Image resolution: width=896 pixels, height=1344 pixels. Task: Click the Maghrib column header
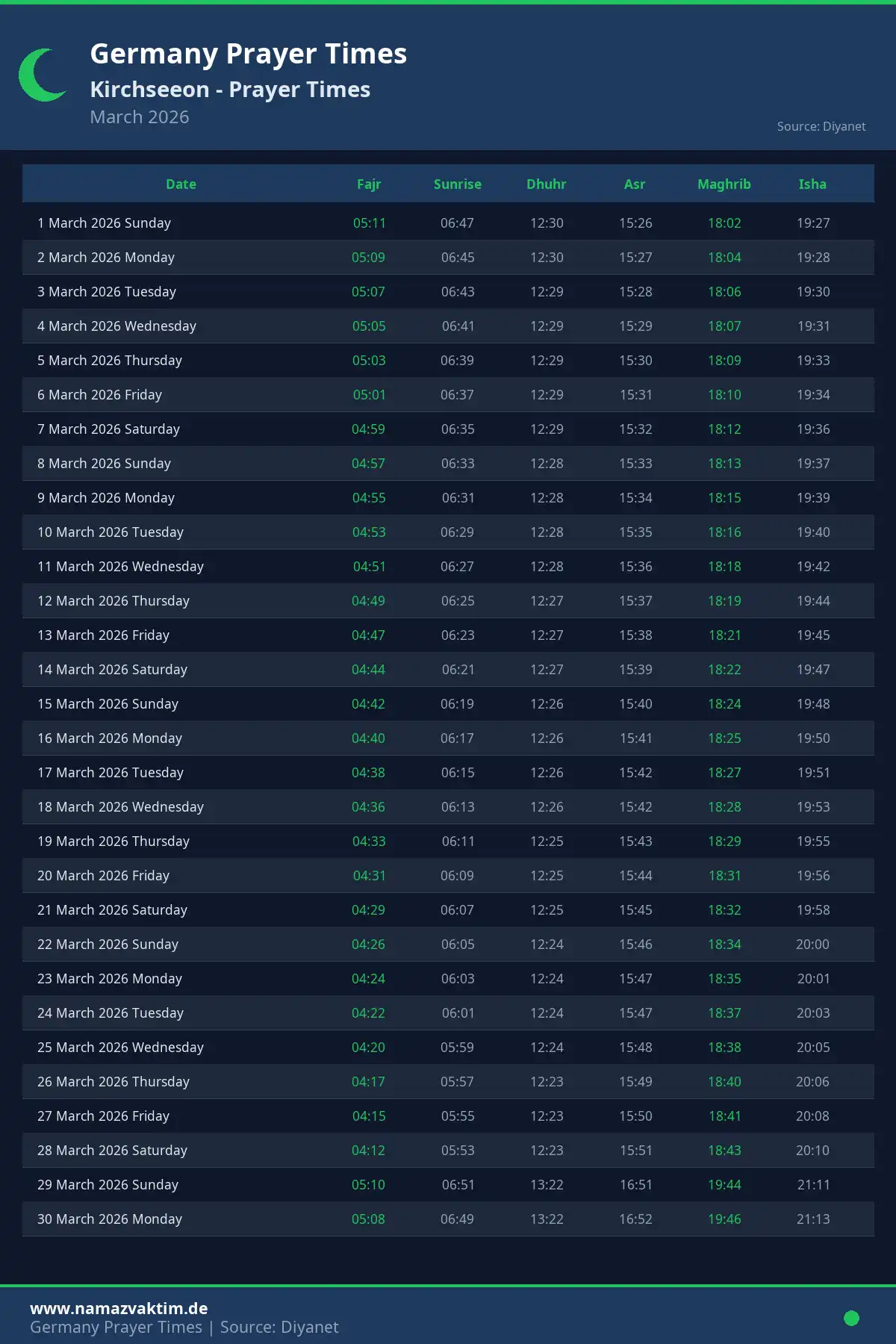(x=724, y=184)
